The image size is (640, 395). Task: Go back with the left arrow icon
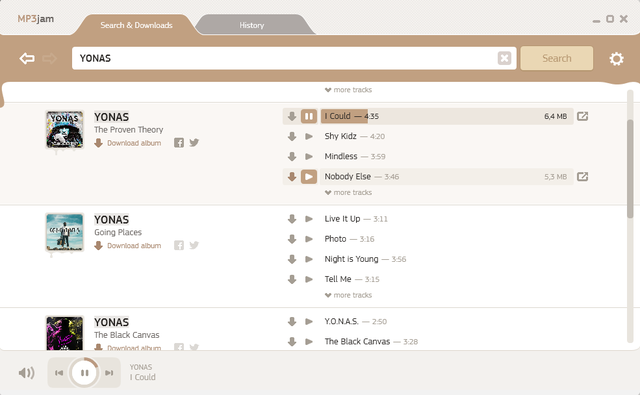click(27, 58)
